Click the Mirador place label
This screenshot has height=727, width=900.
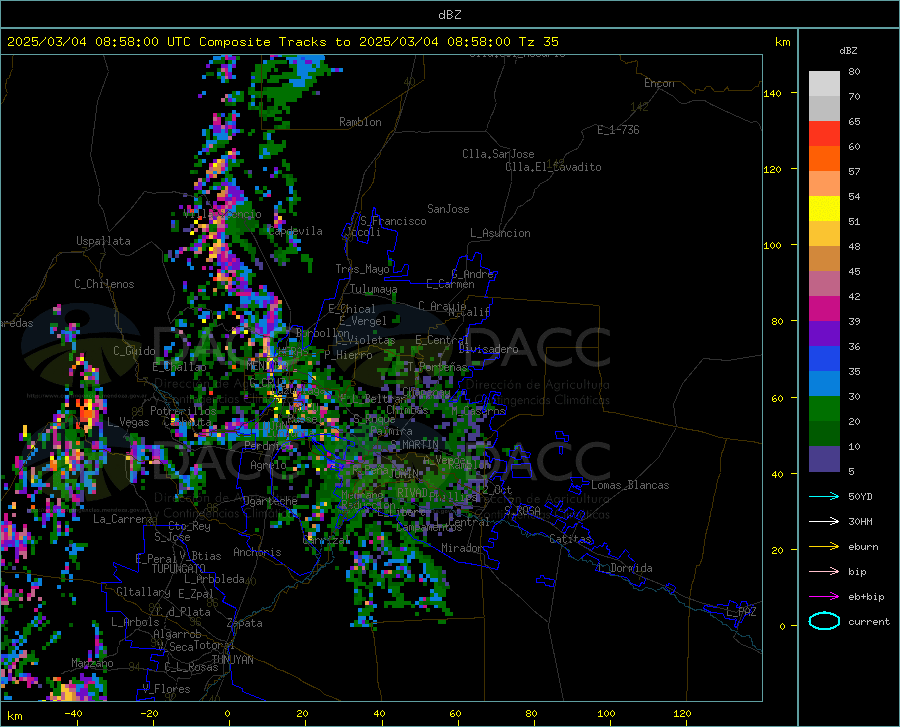pyautogui.click(x=462, y=548)
